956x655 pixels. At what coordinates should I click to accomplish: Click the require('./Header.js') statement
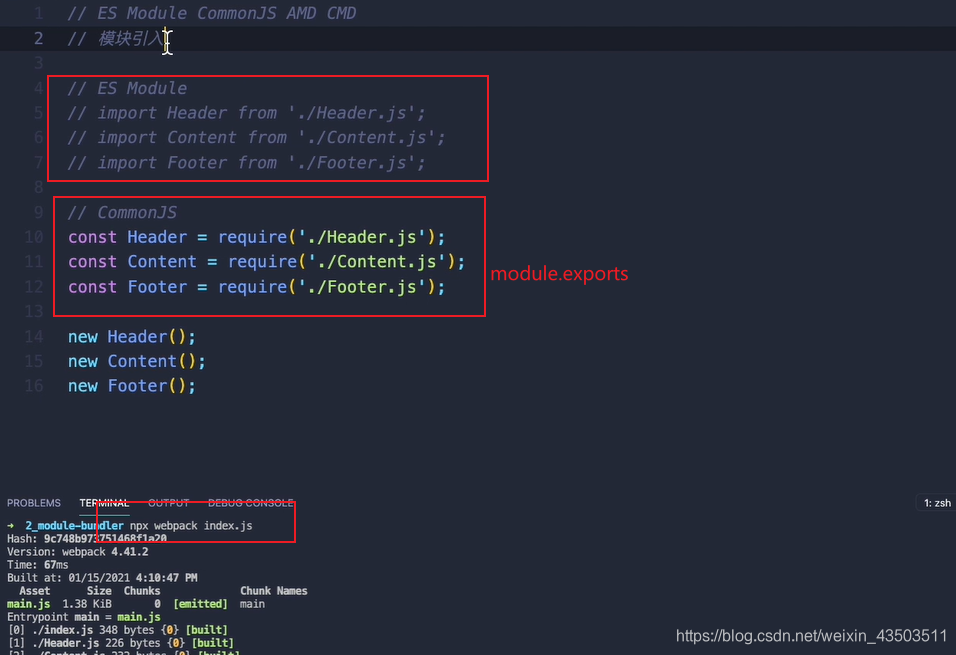coord(257,237)
